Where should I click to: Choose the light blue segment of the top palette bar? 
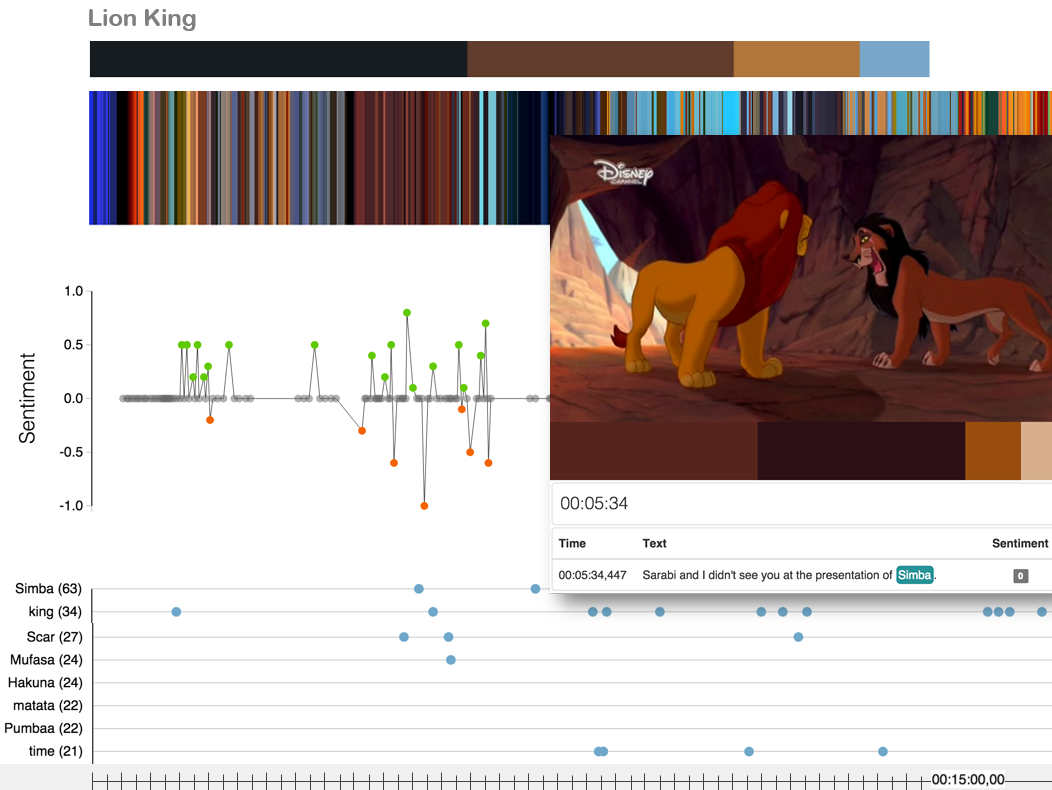tap(894, 59)
